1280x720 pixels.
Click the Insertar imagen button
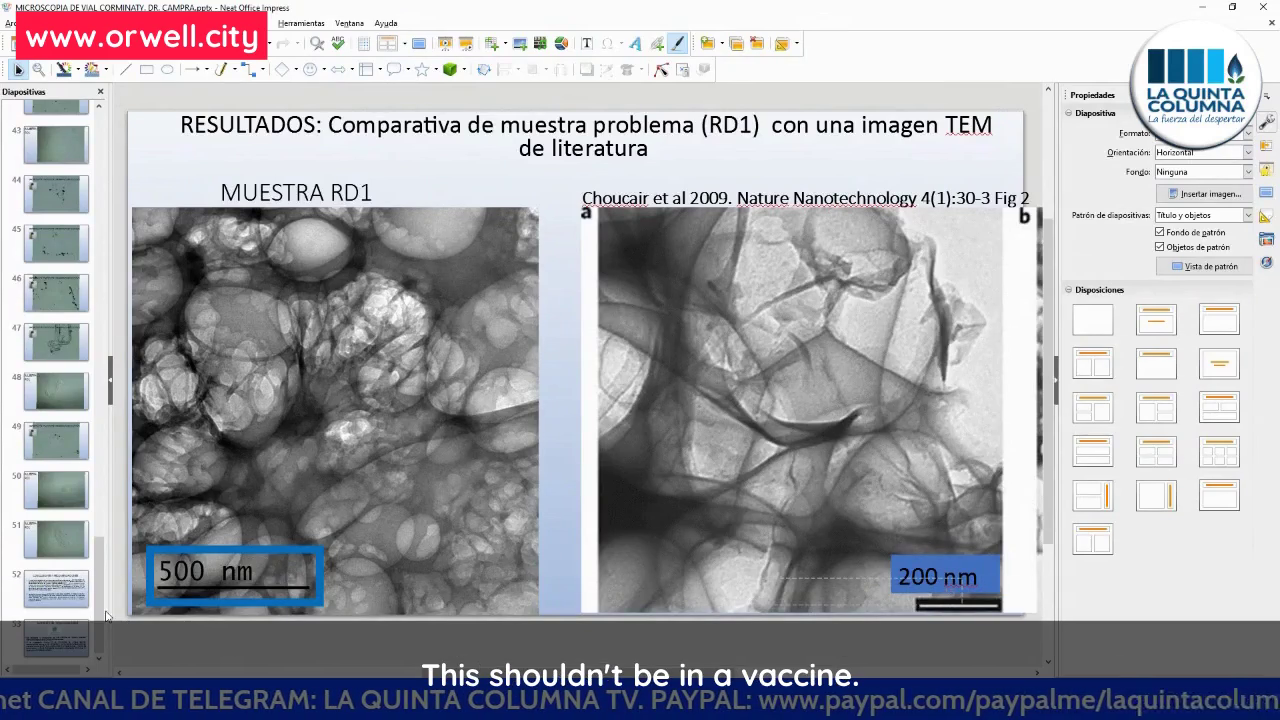[1204, 194]
